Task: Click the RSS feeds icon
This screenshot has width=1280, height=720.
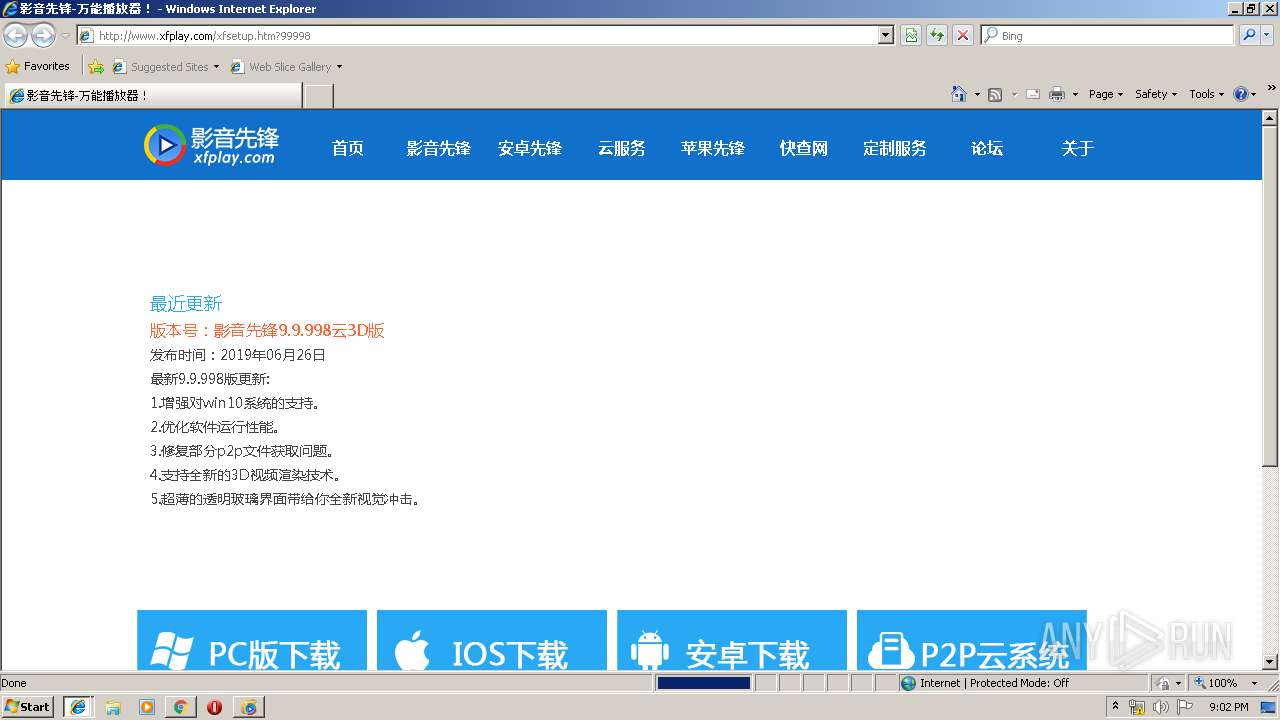Action: coord(995,94)
